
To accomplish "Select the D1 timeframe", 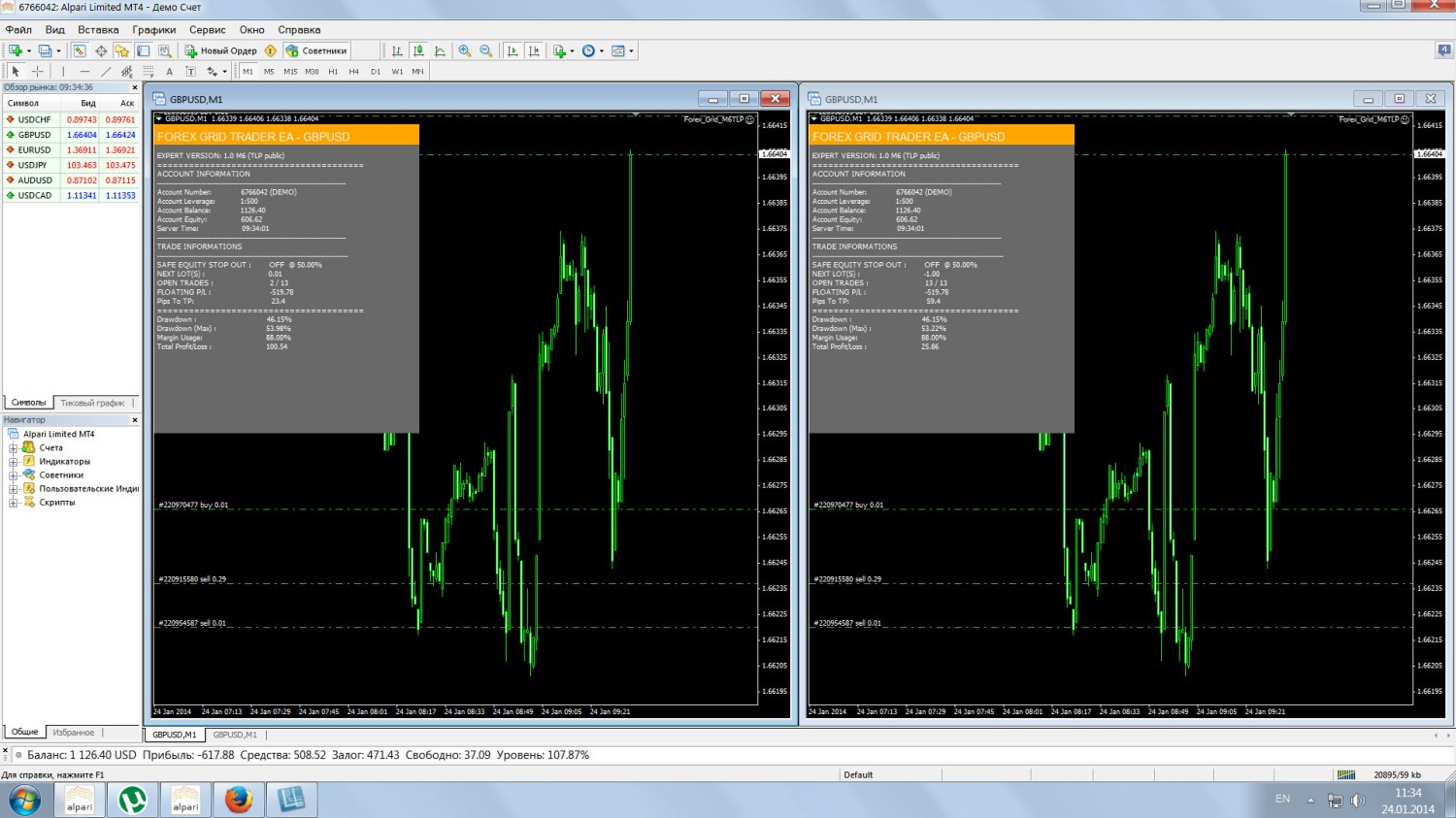I will [376, 71].
